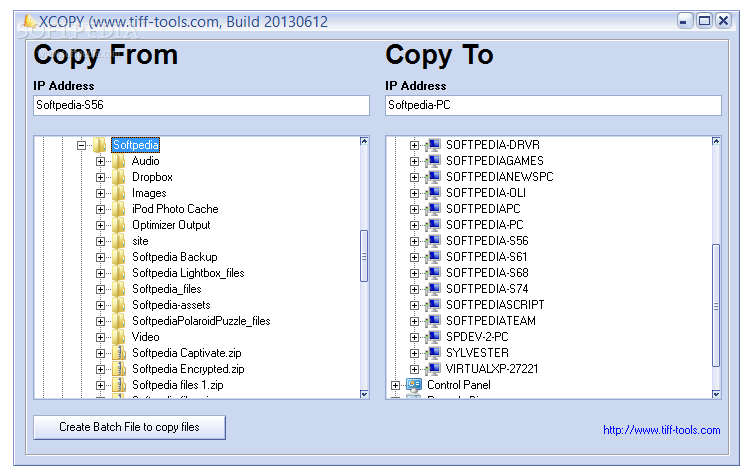The height and width of the screenshot is (466, 740).
Task: Click the Softpedia Captivate.zip archive icon
Action: [x=119, y=353]
